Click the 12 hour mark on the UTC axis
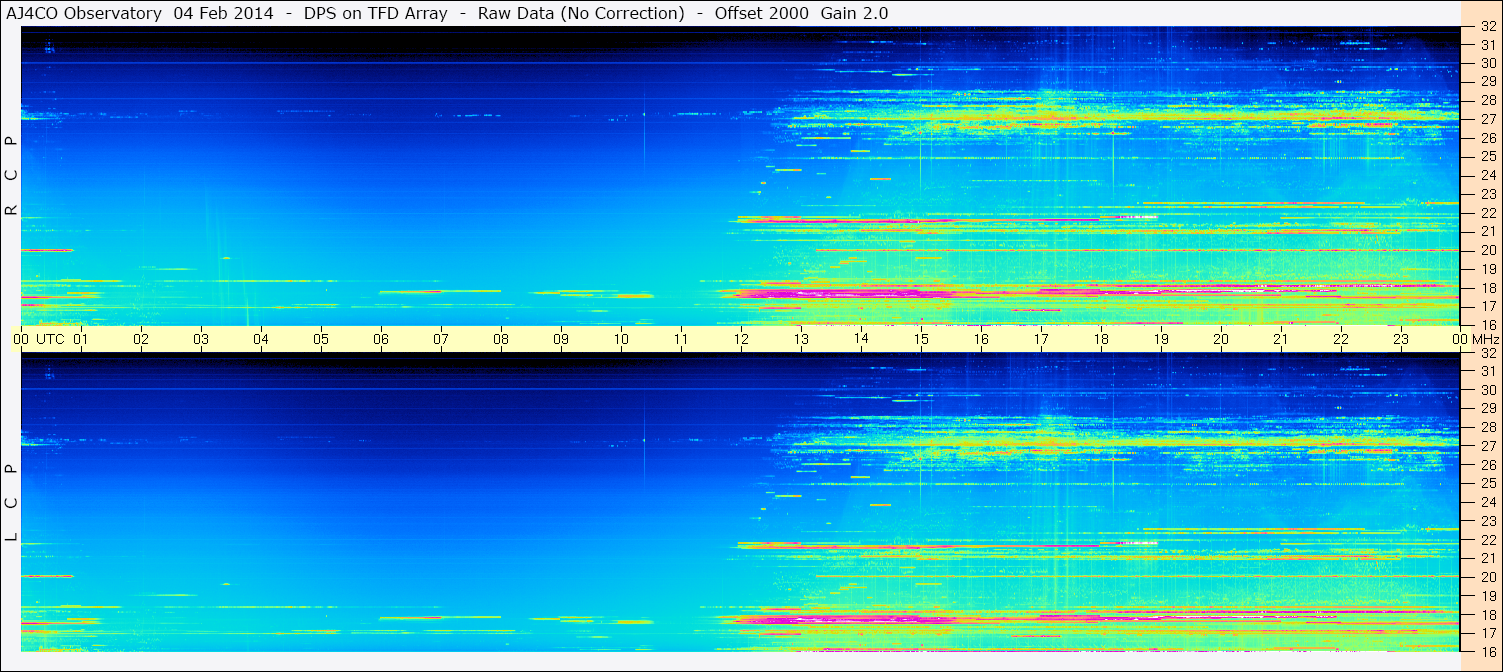 tap(741, 339)
